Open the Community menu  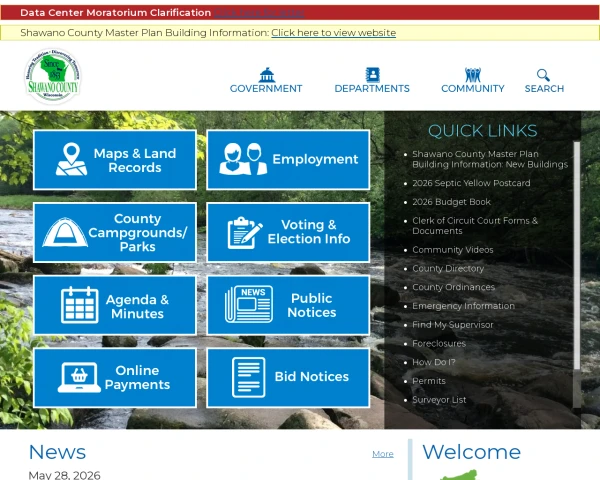[x=473, y=80]
